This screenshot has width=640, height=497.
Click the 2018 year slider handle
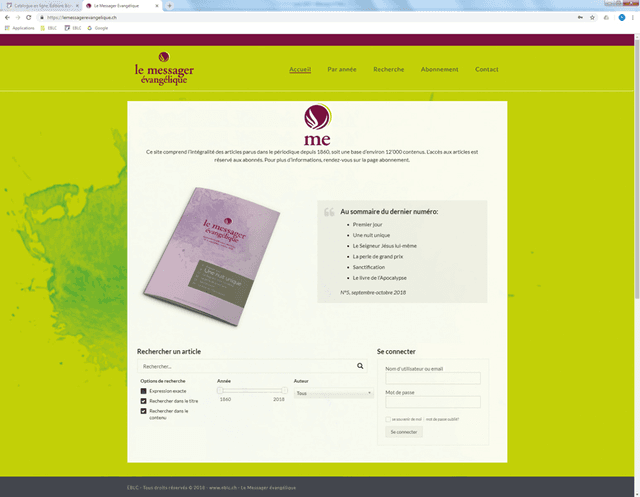284,390
